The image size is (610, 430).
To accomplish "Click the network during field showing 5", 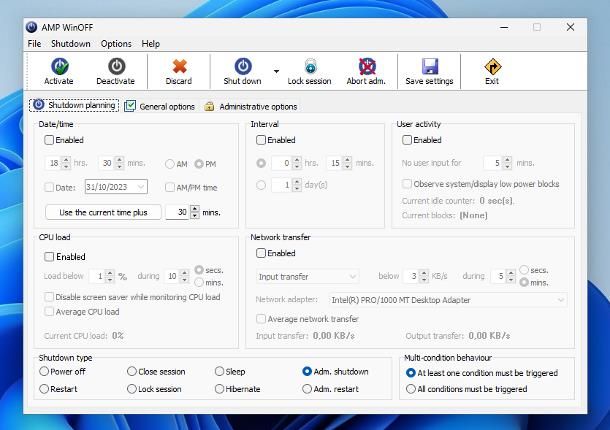I will pyautogui.click(x=499, y=276).
